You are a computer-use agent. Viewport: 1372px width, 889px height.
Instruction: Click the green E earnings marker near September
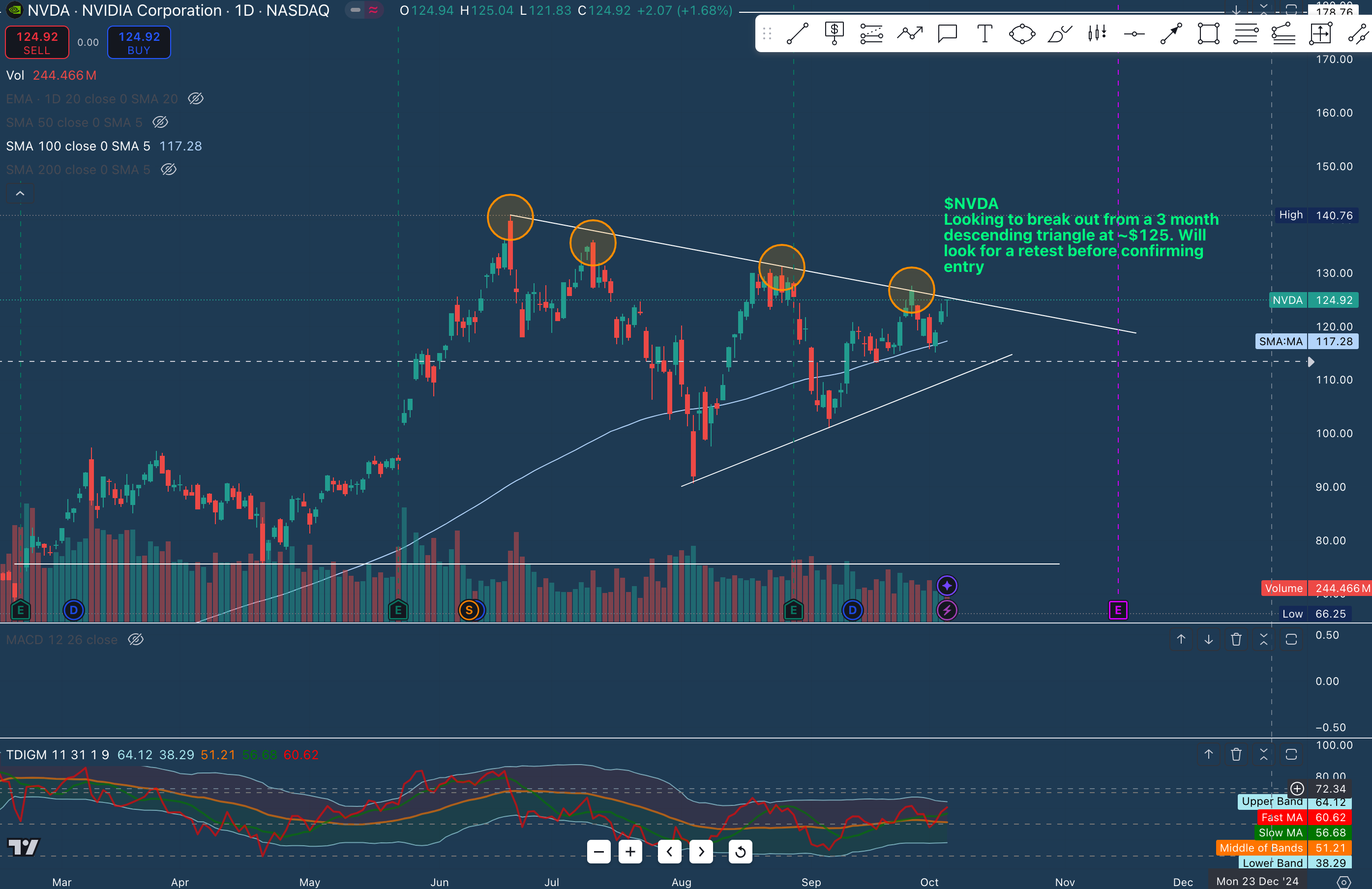click(793, 610)
